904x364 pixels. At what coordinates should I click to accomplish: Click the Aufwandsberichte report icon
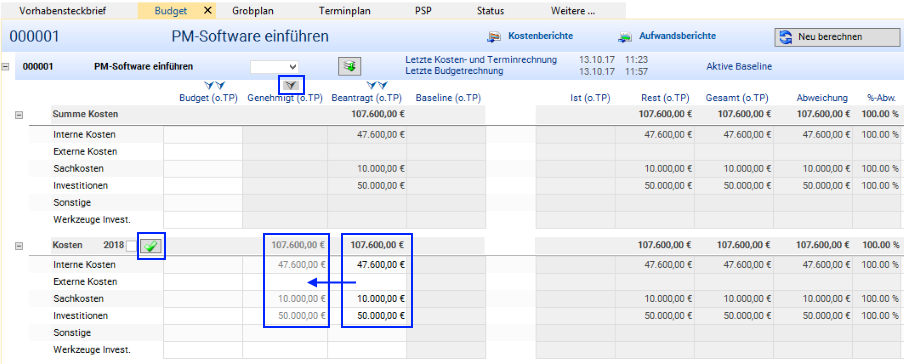tap(625, 37)
